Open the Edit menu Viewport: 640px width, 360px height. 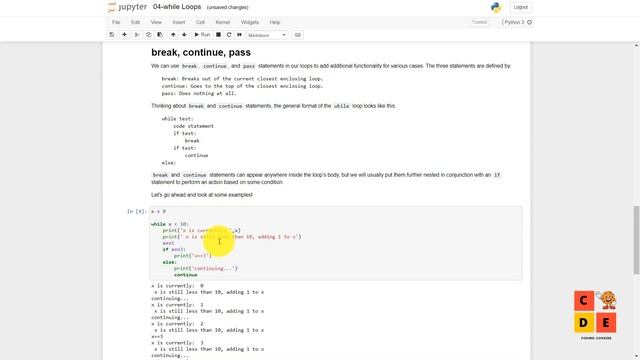point(136,22)
